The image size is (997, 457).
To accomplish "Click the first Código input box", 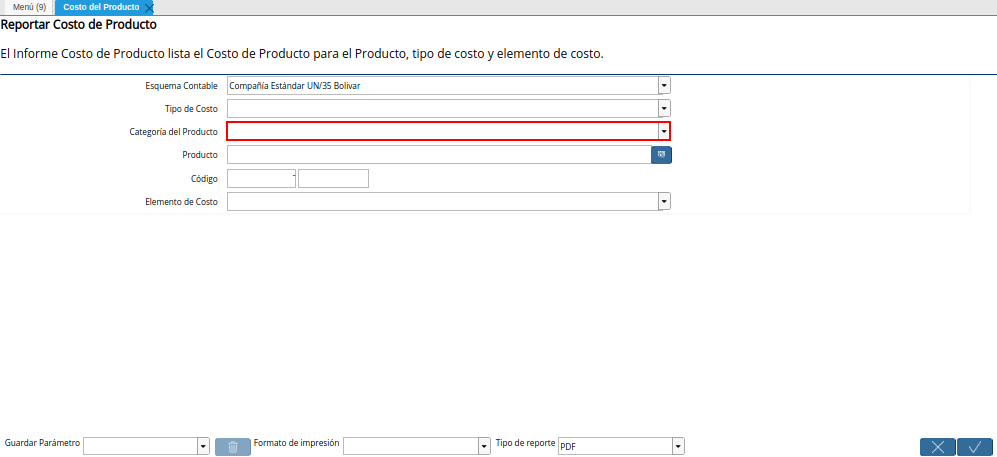I will pyautogui.click(x=261, y=179).
